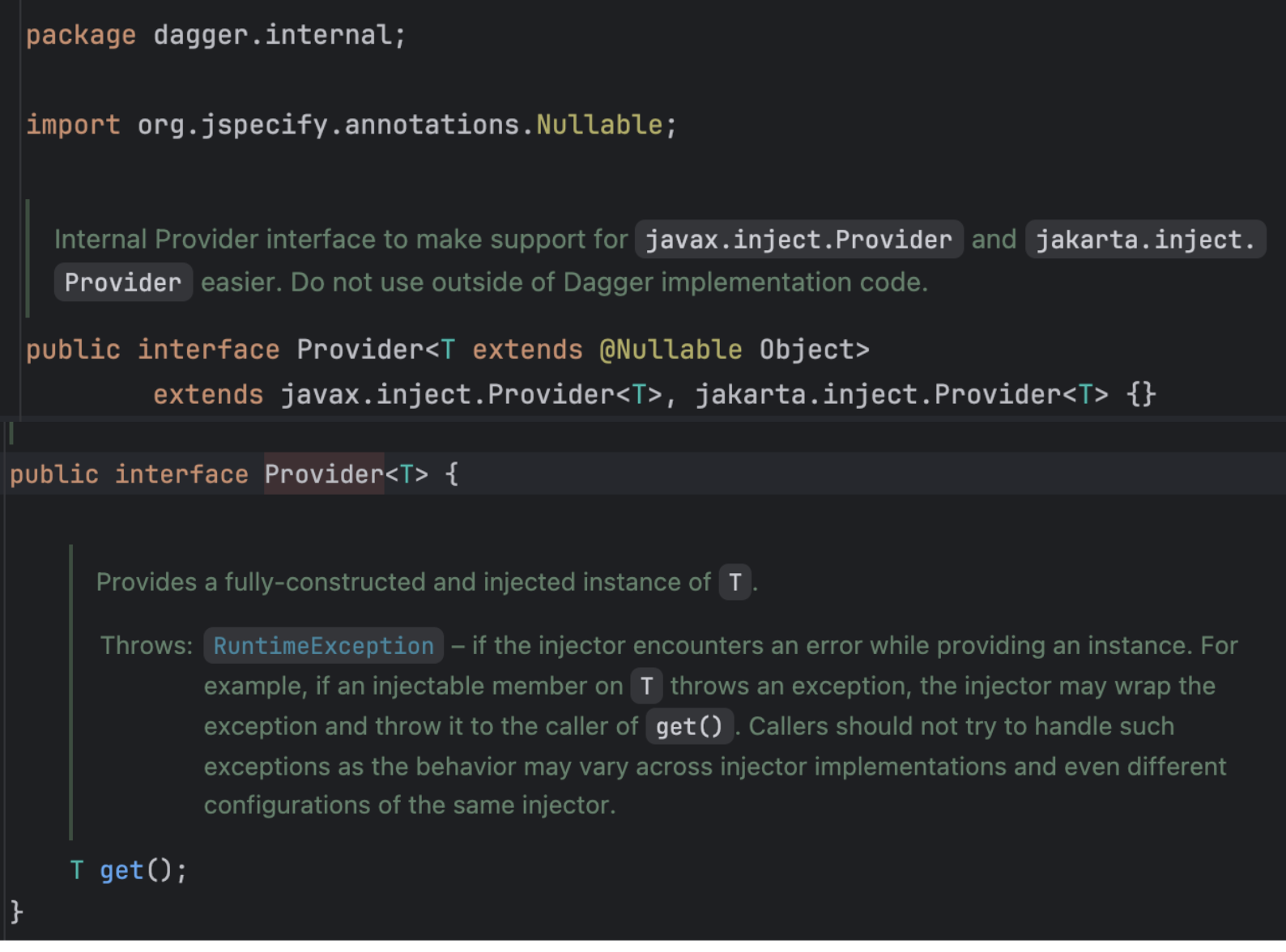Image resolution: width=1286 pixels, height=952 pixels.
Task: Click the text 'Internal Provider interface to make support for'
Action: (x=341, y=240)
